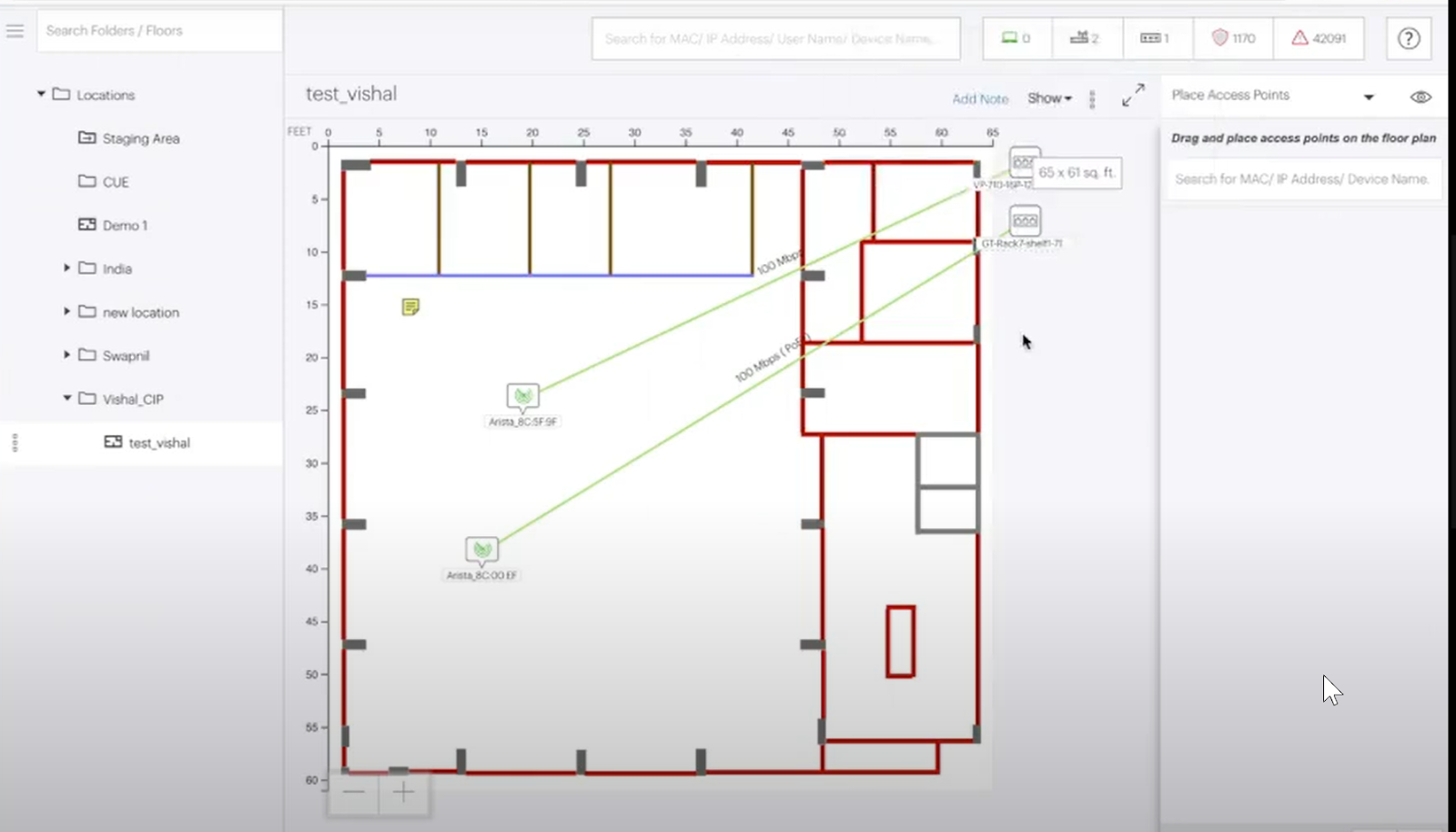Open the hamburger navigation menu

point(15,30)
